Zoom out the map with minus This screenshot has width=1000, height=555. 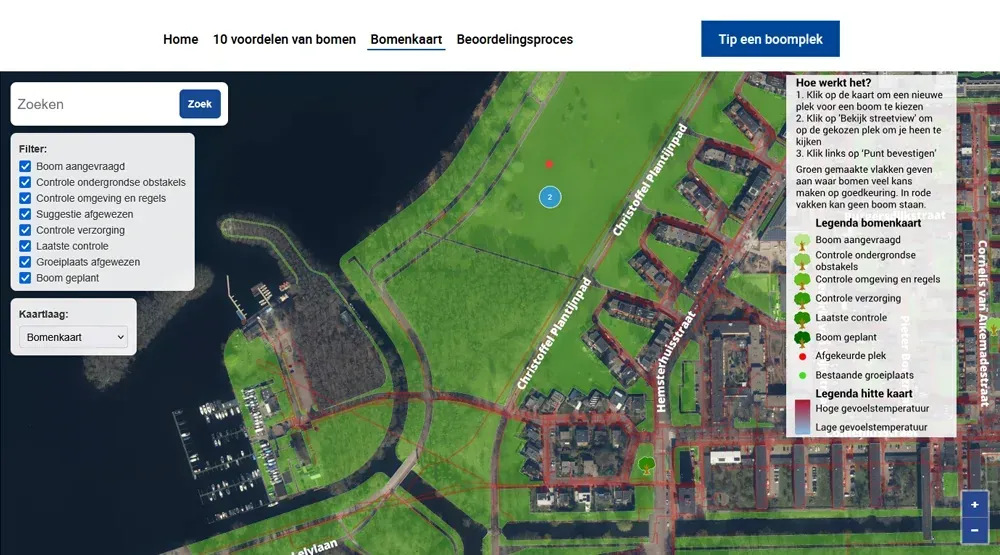(x=974, y=530)
